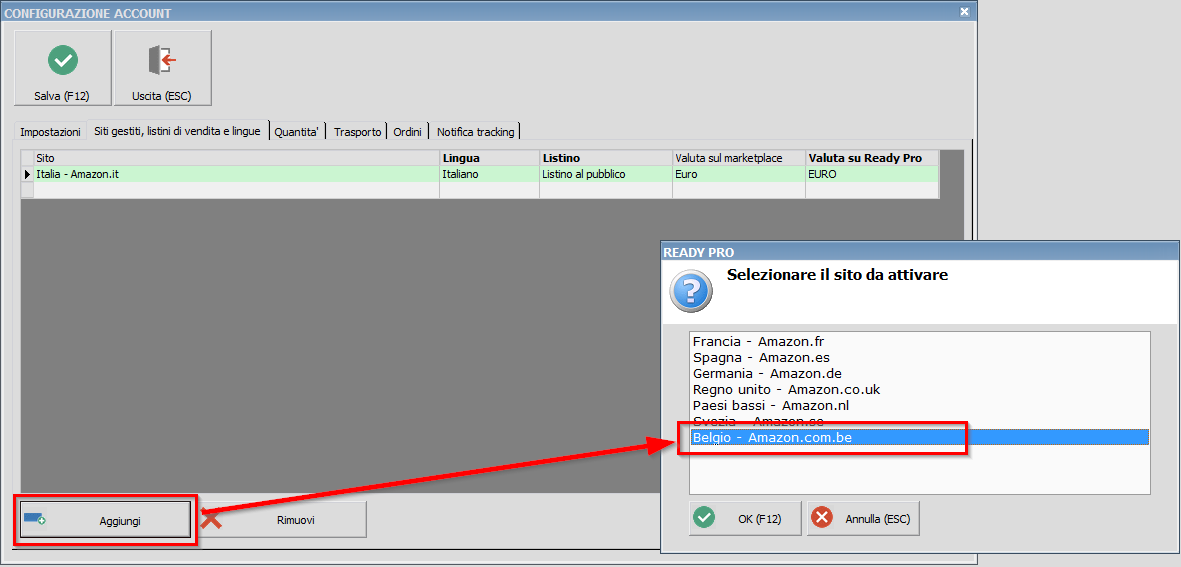1181x567 pixels.
Task: Click the Aggiungi button
Action: [x=105, y=520]
